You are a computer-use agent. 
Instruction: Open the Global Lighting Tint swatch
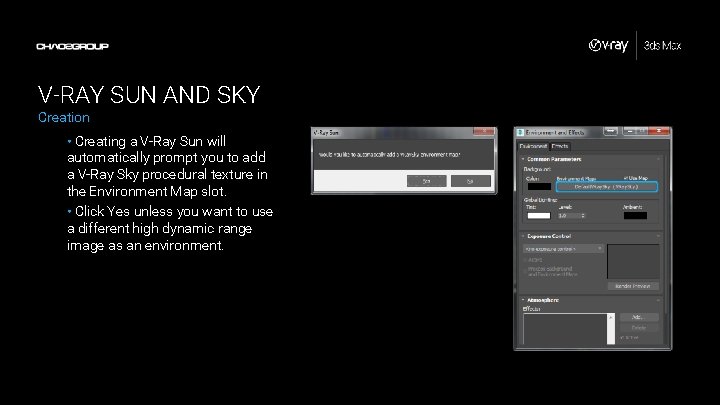539,215
